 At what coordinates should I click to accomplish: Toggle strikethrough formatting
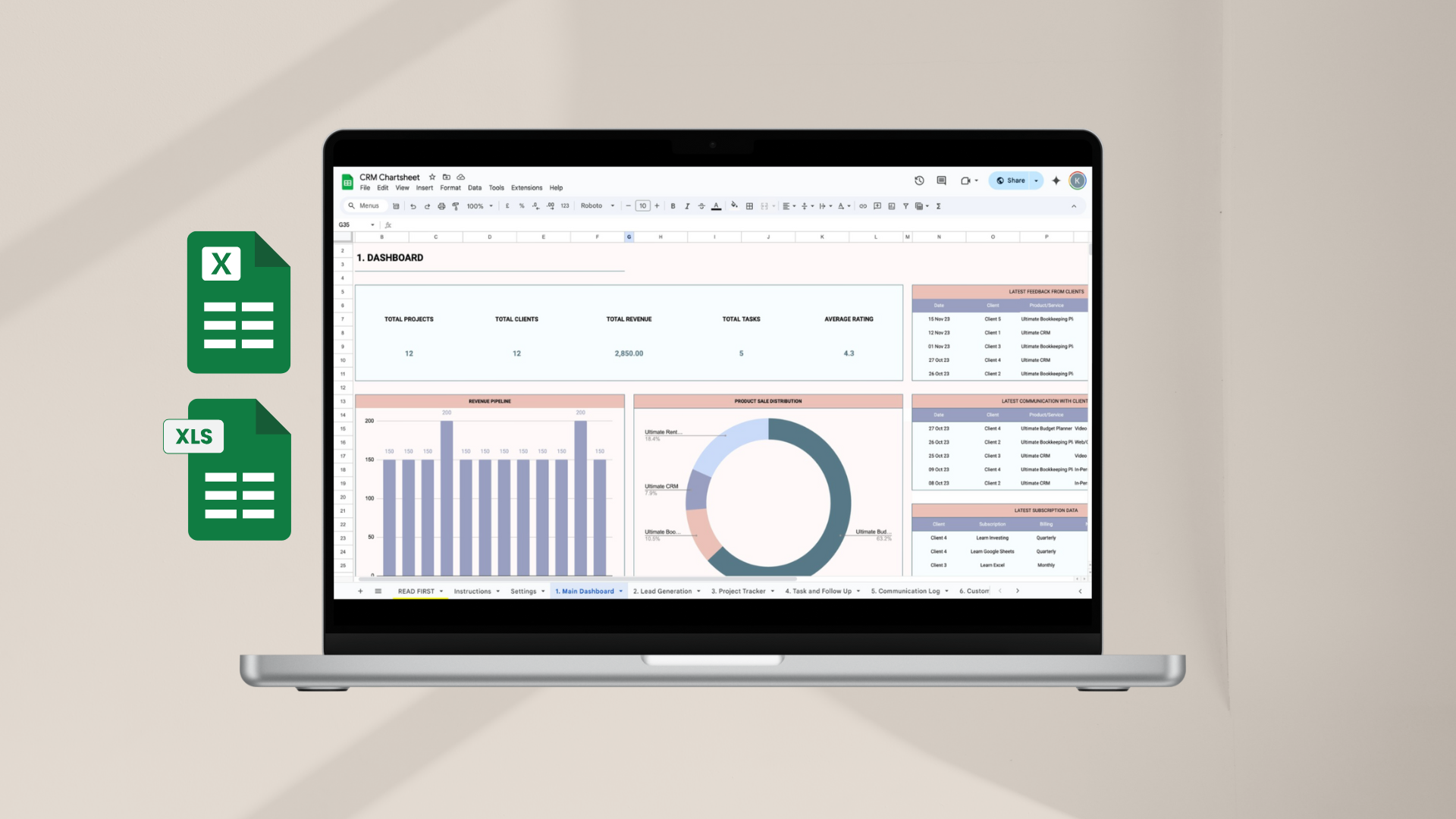(x=701, y=206)
